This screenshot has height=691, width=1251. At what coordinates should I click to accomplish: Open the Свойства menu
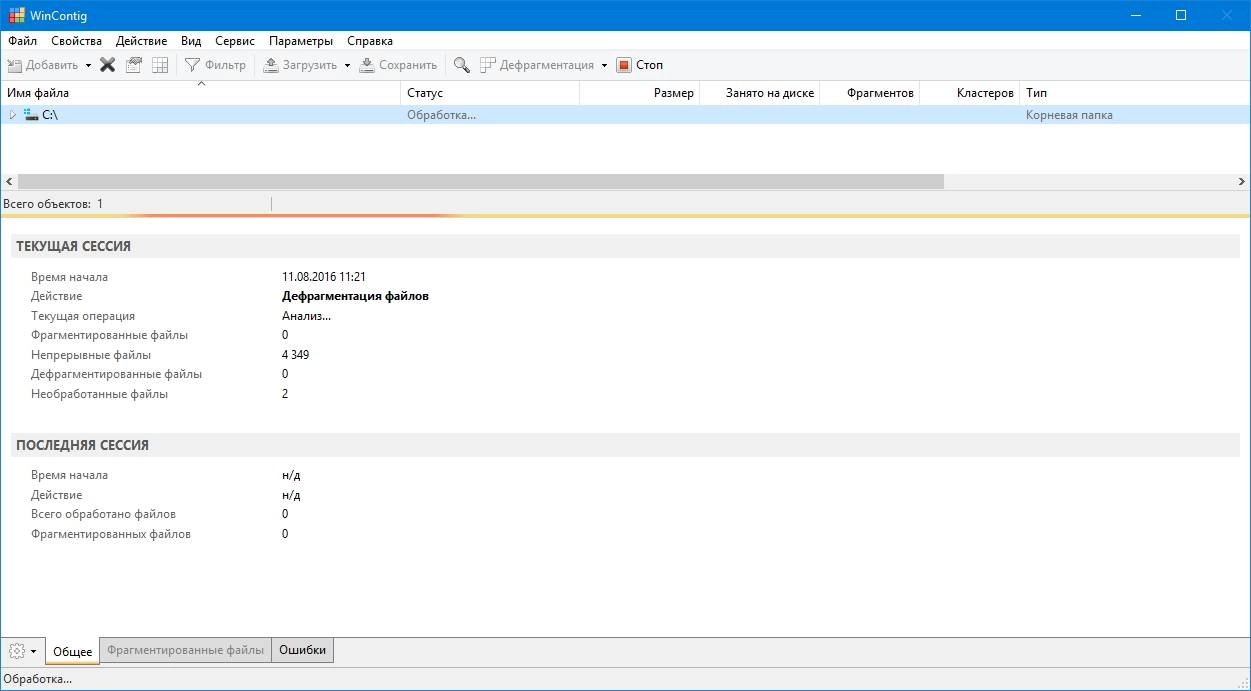coord(76,41)
